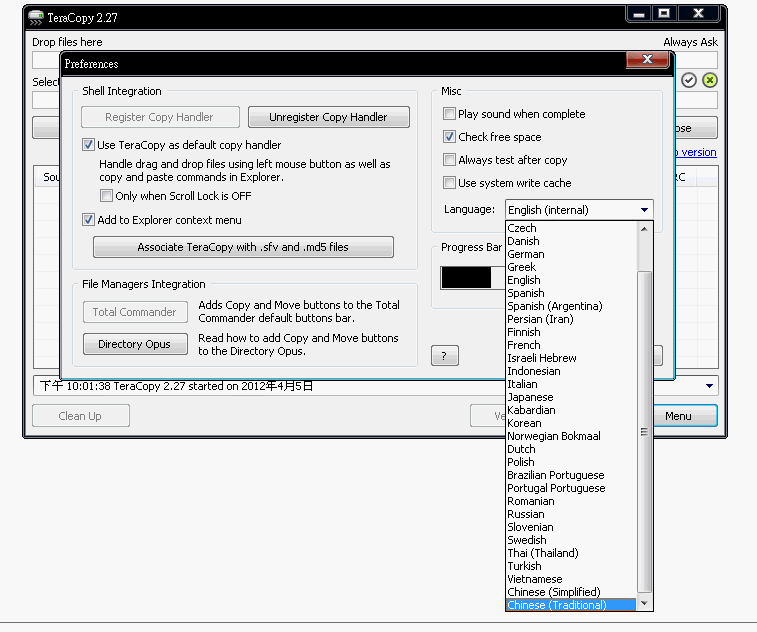Click the Total Commander button

135,312
